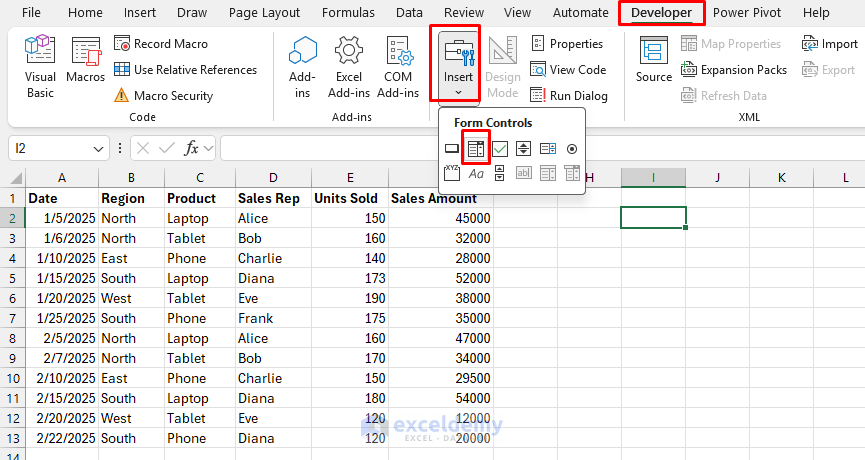865x460 pixels.
Task: Click Refresh Data in XML group
Action: point(724,95)
